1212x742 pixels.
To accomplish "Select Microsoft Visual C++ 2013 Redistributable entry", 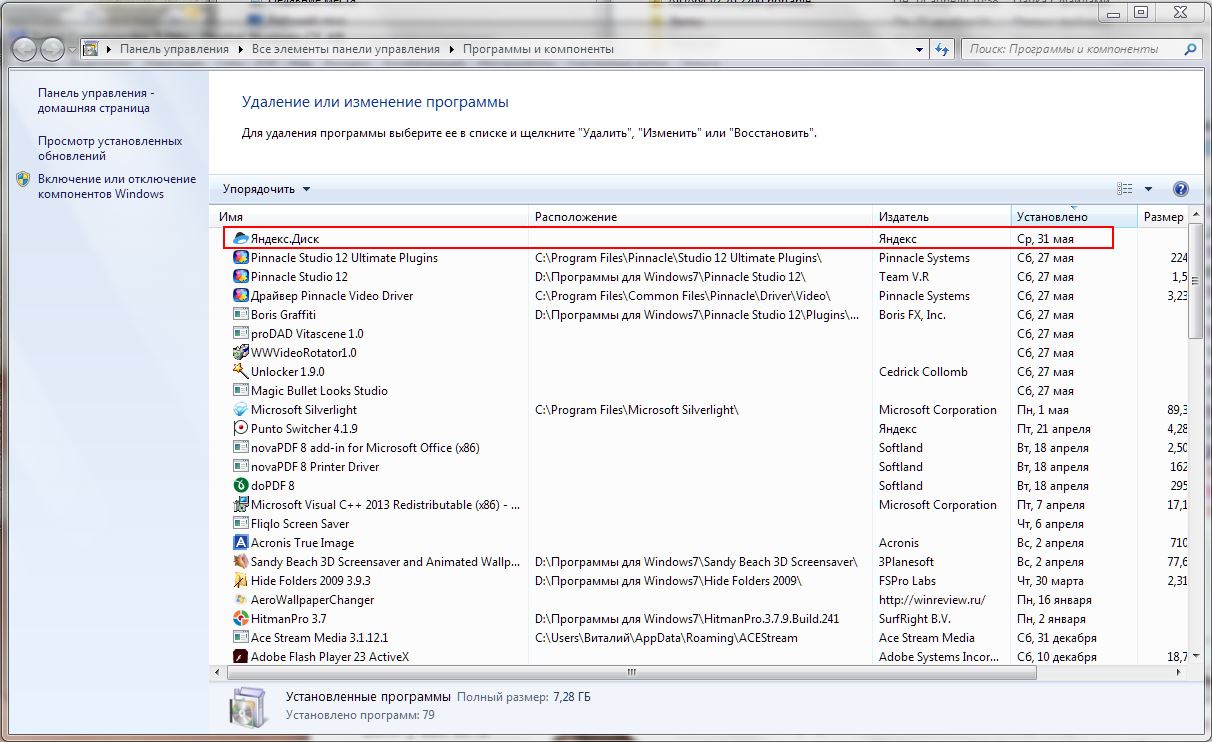I will (386, 505).
